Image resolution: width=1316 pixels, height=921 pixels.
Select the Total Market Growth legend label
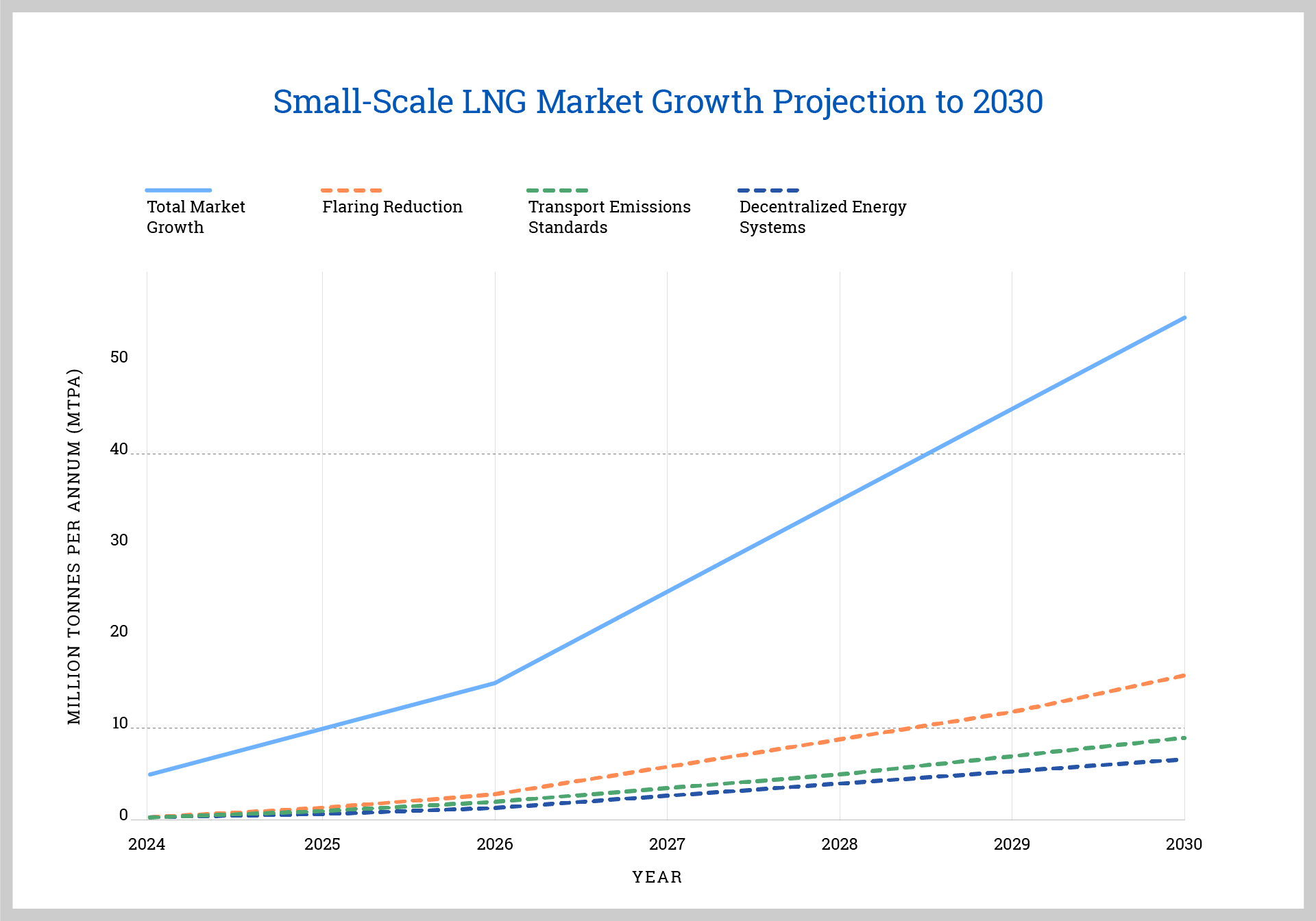[195, 217]
